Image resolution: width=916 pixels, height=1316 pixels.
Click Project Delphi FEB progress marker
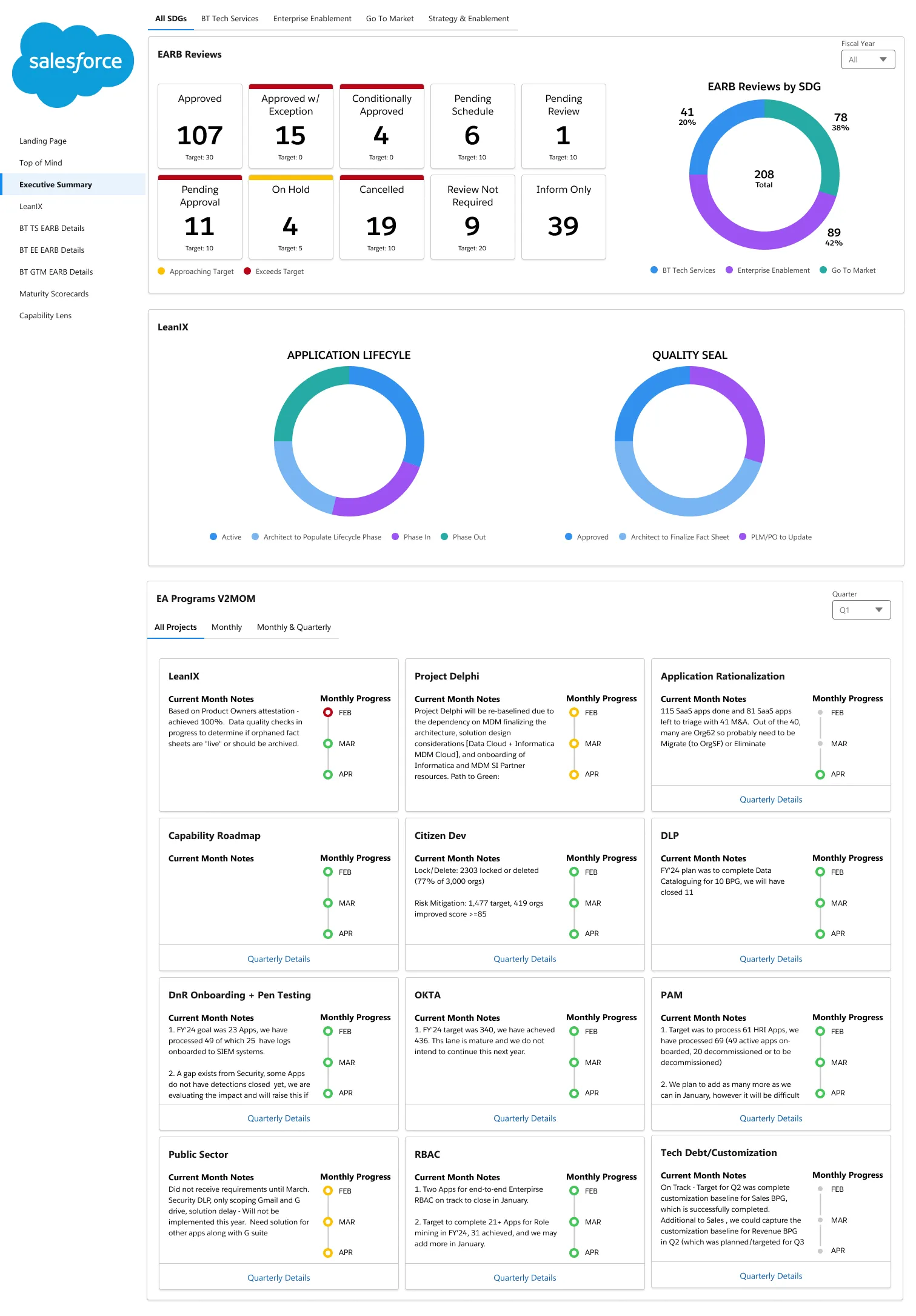(x=574, y=713)
